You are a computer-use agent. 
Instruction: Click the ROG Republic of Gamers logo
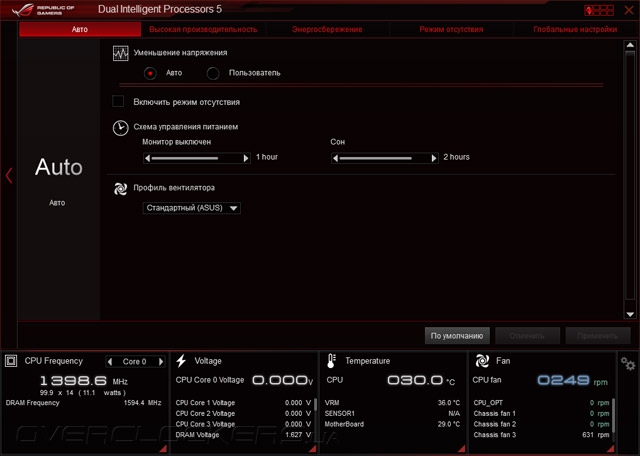coord(44,10)
